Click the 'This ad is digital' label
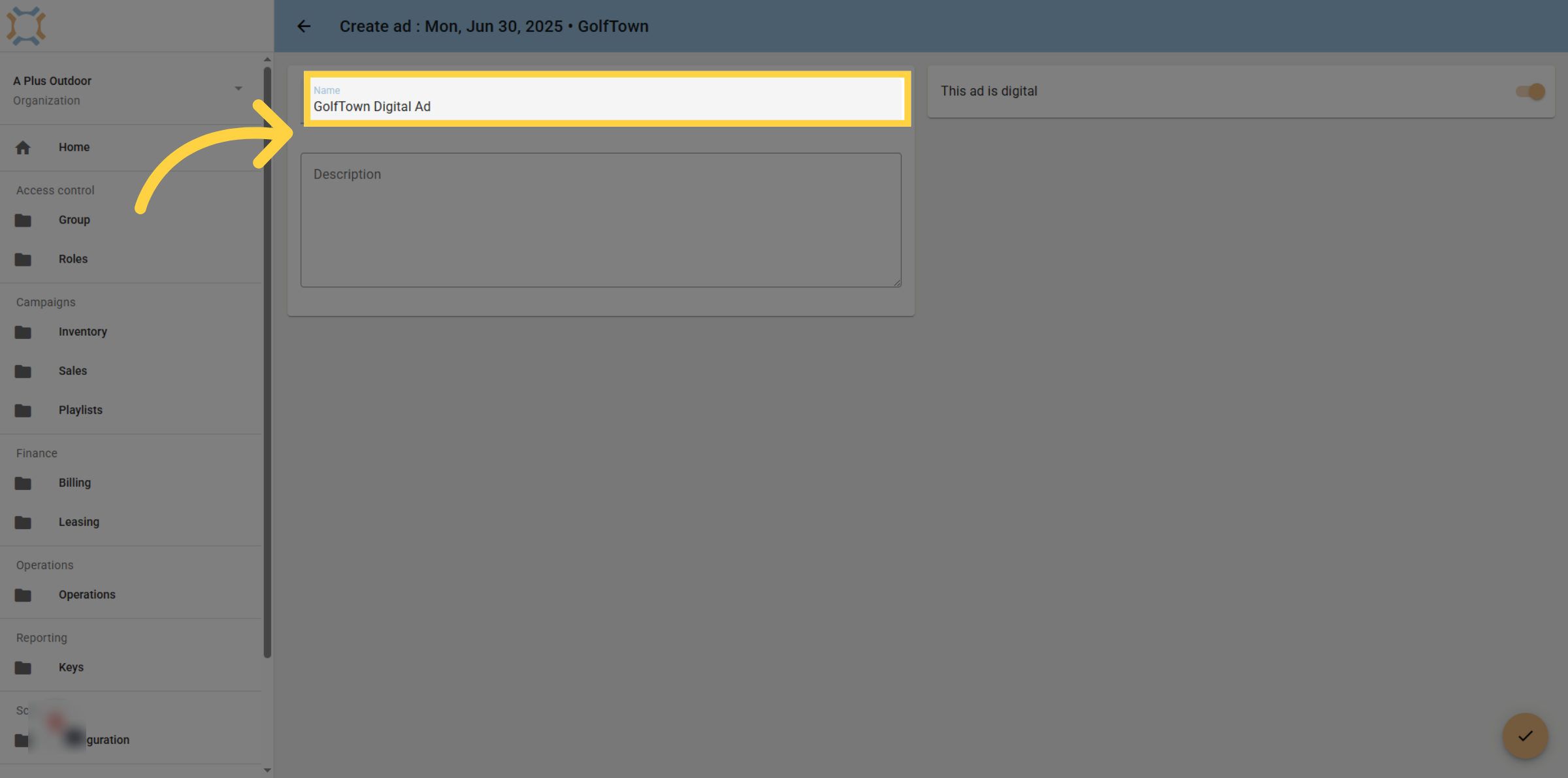The height and width of the screenshot is (778, 1568). point(989,91)
